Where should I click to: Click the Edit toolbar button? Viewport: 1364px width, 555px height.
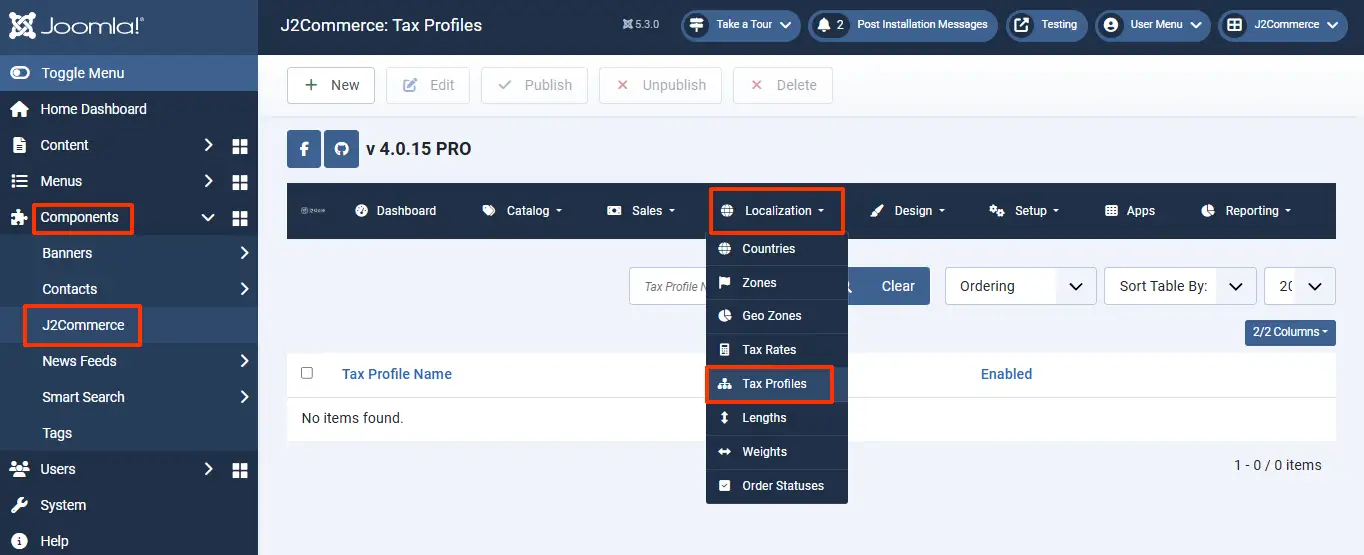tap(428, 85)
